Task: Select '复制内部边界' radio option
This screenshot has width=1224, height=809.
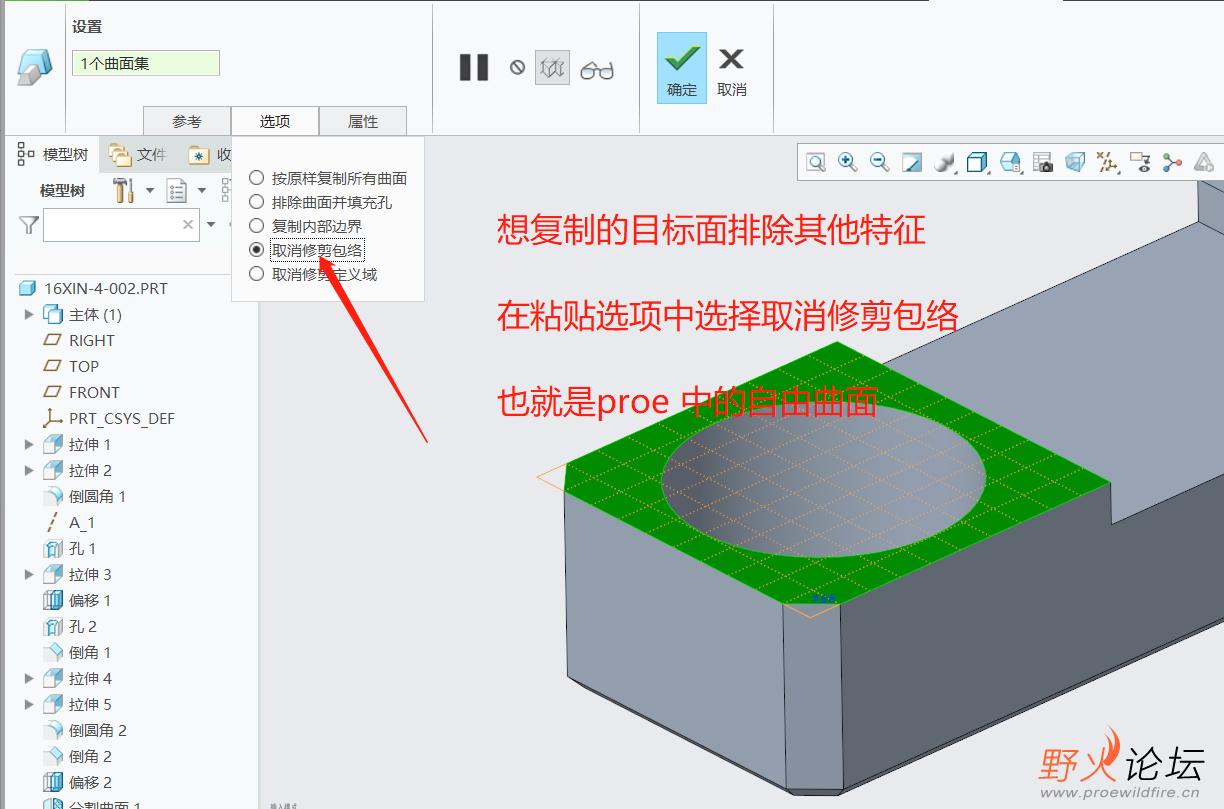Action: pyautogui.click(x=257, y=226)
